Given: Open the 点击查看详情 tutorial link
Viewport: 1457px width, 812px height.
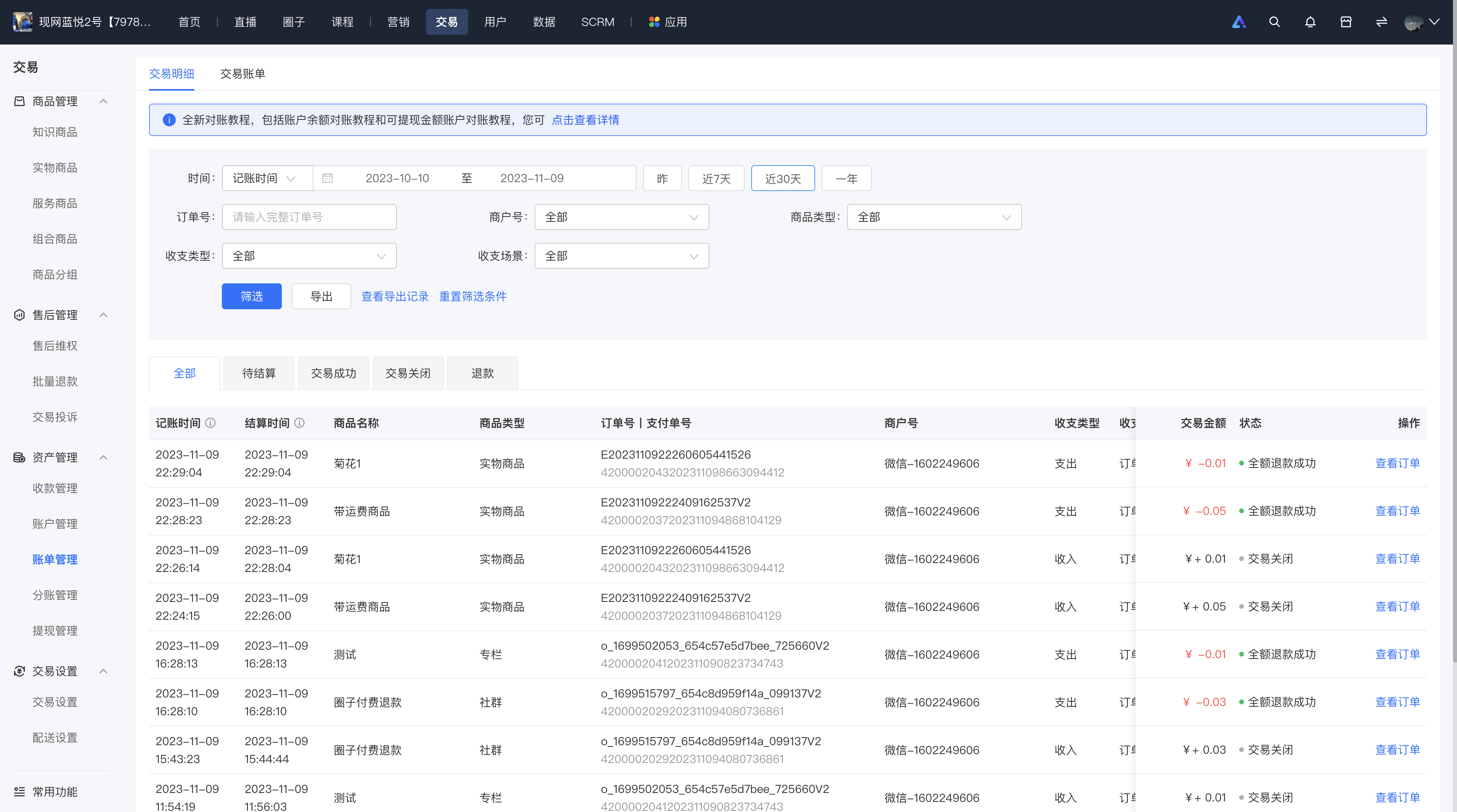Looking at the screenshot, I should pos(586,120).
